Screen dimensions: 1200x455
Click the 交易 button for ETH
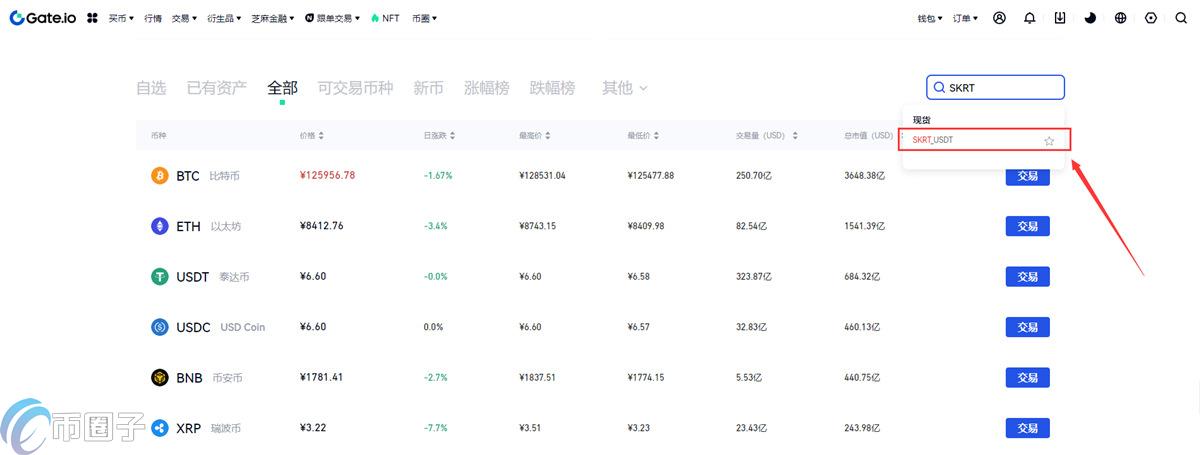(1027, 226)
